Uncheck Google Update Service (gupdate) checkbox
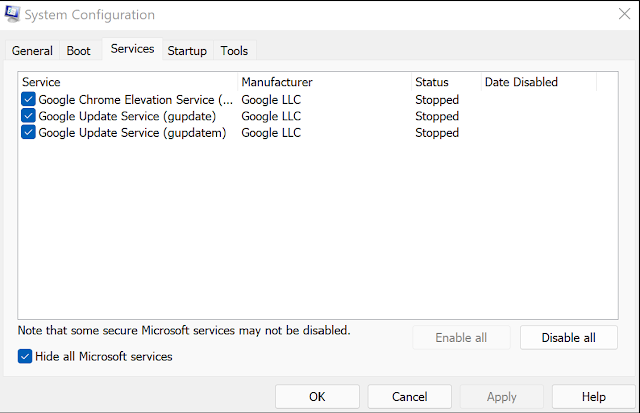The height and width of the screenshot is (413, 640). 28,116
